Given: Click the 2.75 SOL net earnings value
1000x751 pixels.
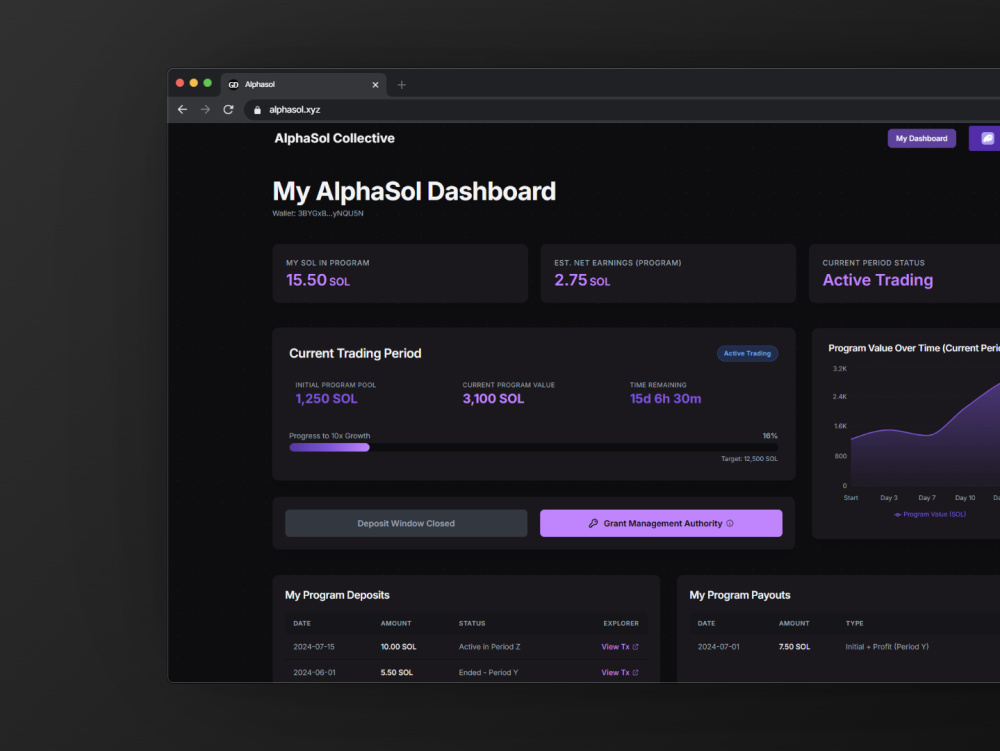Looking at the screenshot, I should tap(582, 280).
